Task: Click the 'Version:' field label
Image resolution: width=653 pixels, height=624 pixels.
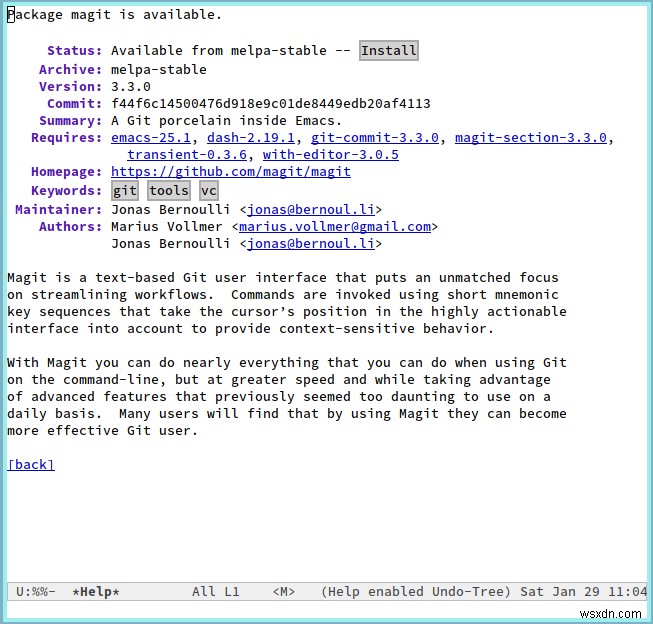Action: click(70, 86)
